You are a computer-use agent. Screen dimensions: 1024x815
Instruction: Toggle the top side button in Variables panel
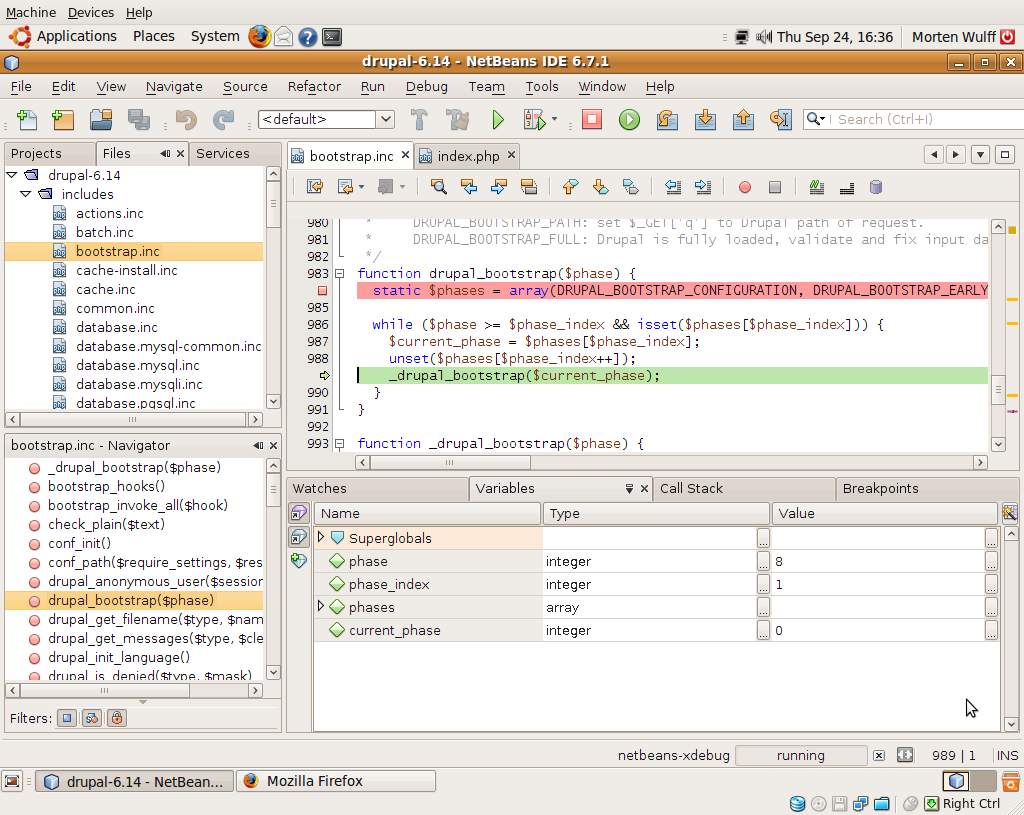tap(299, 513)
